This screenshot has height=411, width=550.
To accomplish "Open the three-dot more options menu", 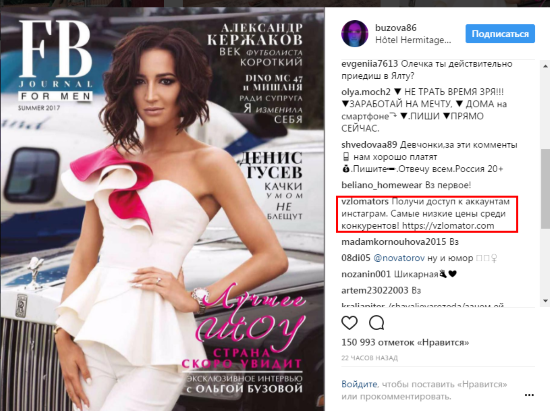I will [529, 395].
